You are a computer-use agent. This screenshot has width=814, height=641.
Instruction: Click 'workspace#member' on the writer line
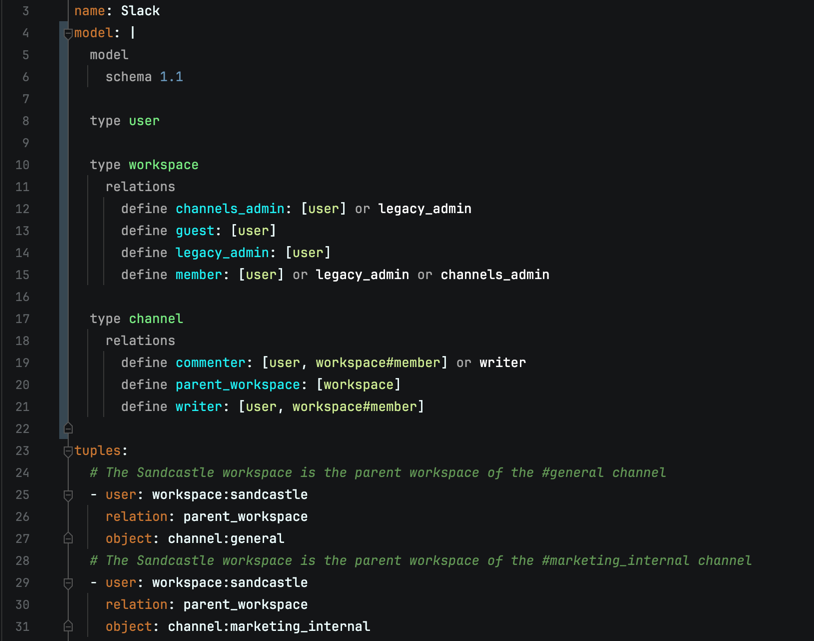[x=355, y=406]
